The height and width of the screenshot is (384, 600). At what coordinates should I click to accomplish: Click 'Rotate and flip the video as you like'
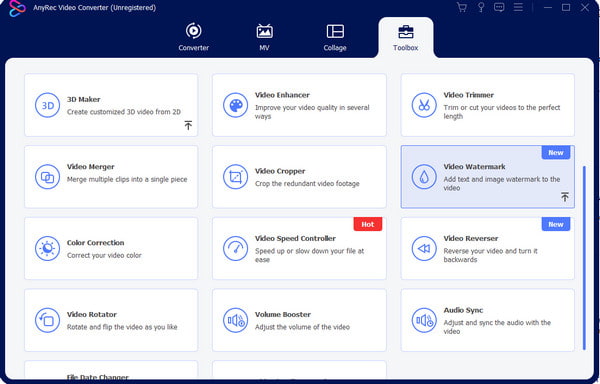pyautogui.click(x=122, y=327)
